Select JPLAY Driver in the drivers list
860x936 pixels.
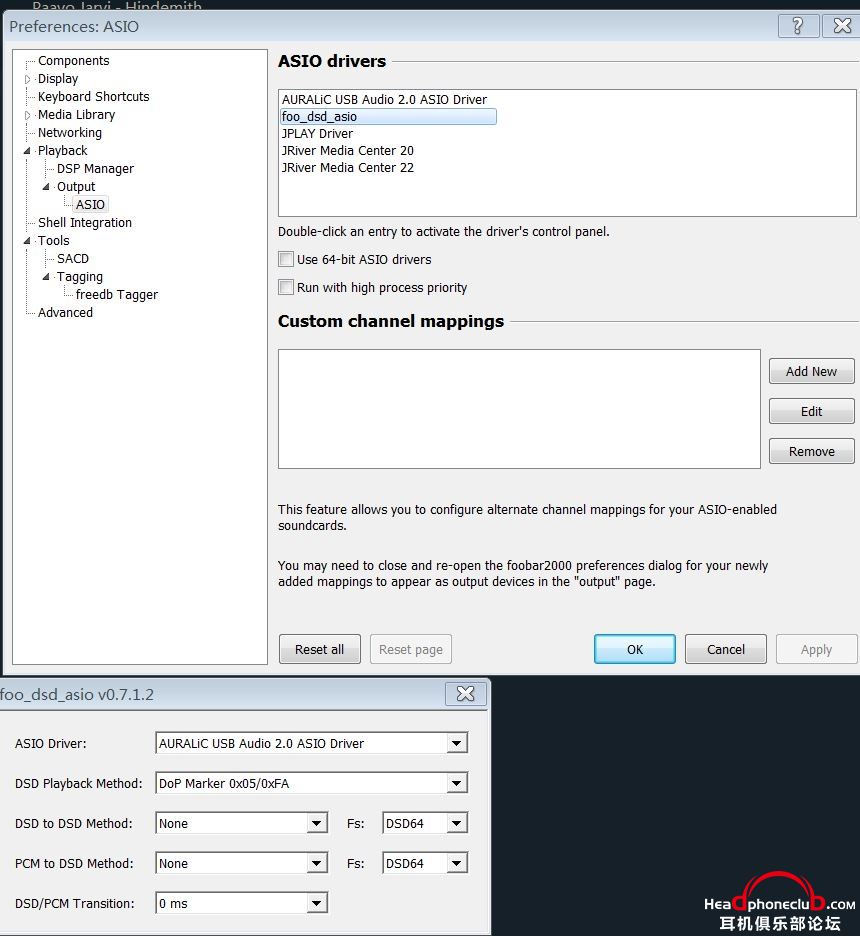318,134
